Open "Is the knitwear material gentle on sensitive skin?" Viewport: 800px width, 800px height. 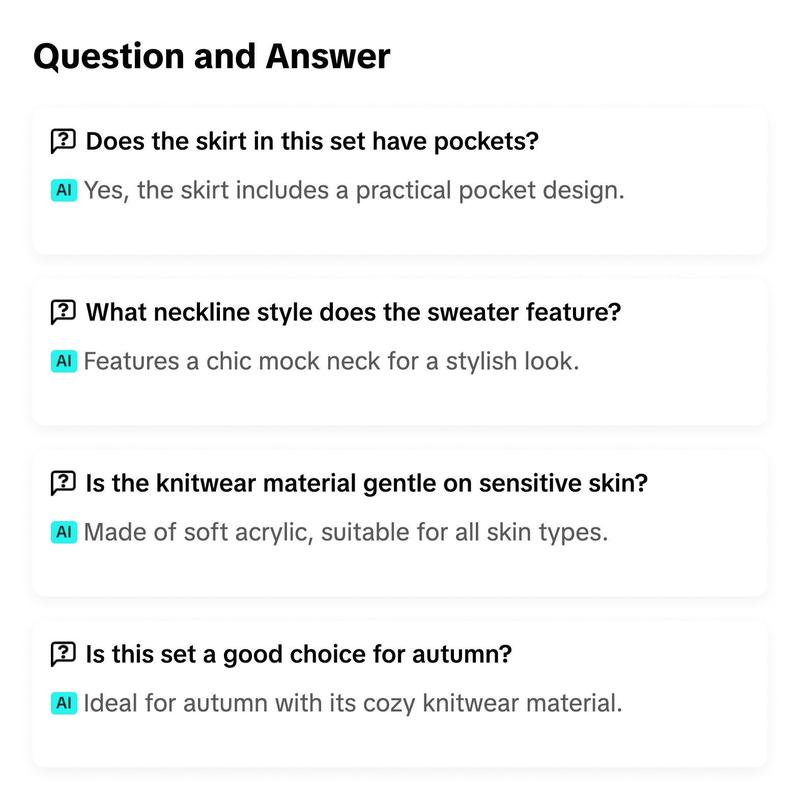click(366, 483)
